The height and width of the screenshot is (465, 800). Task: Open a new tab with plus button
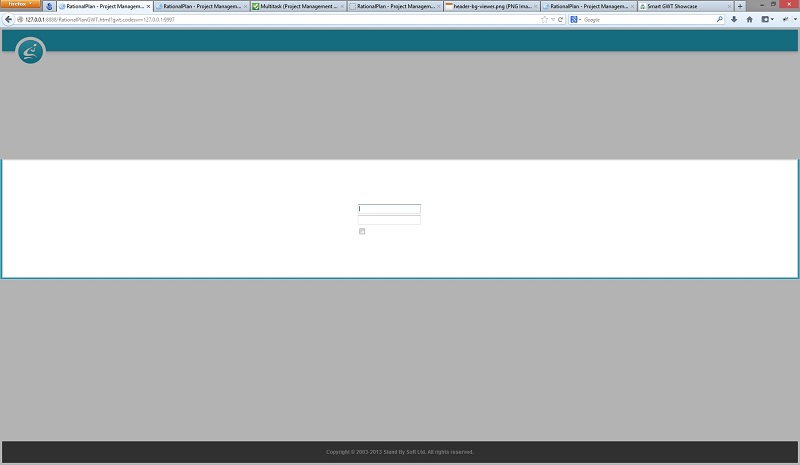[740, 6]
